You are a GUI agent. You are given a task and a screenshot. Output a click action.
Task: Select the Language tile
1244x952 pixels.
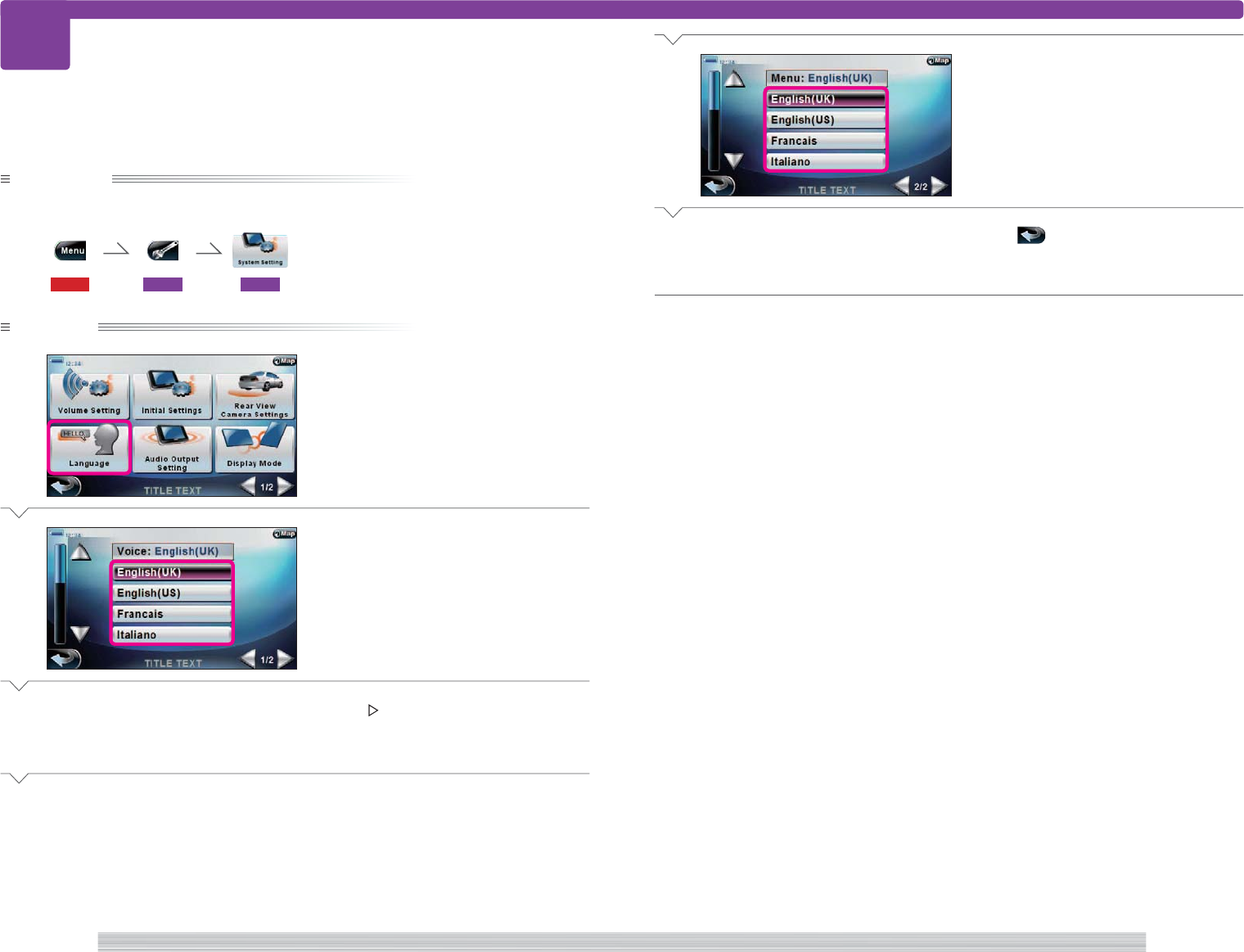(x=89, y=448)
